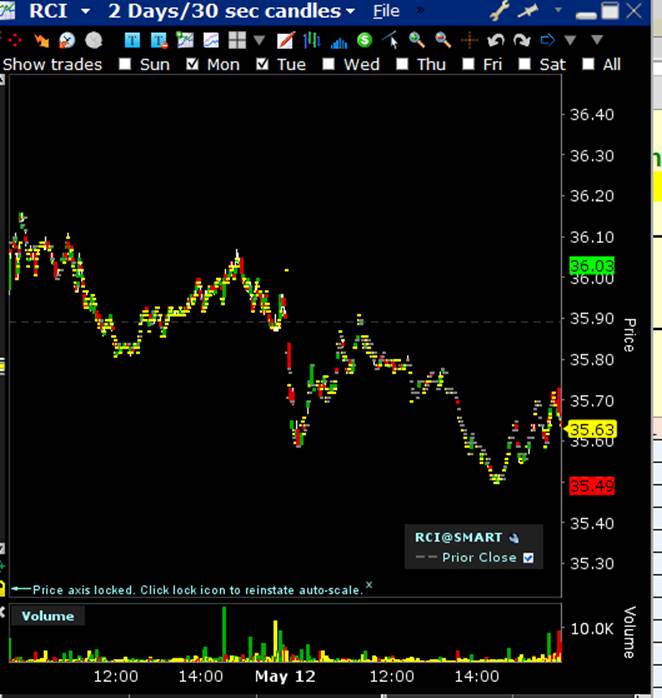Click the May 12 date label on time axis
Image resolution: width=662 pixels, height=698 pixels.
285,677
